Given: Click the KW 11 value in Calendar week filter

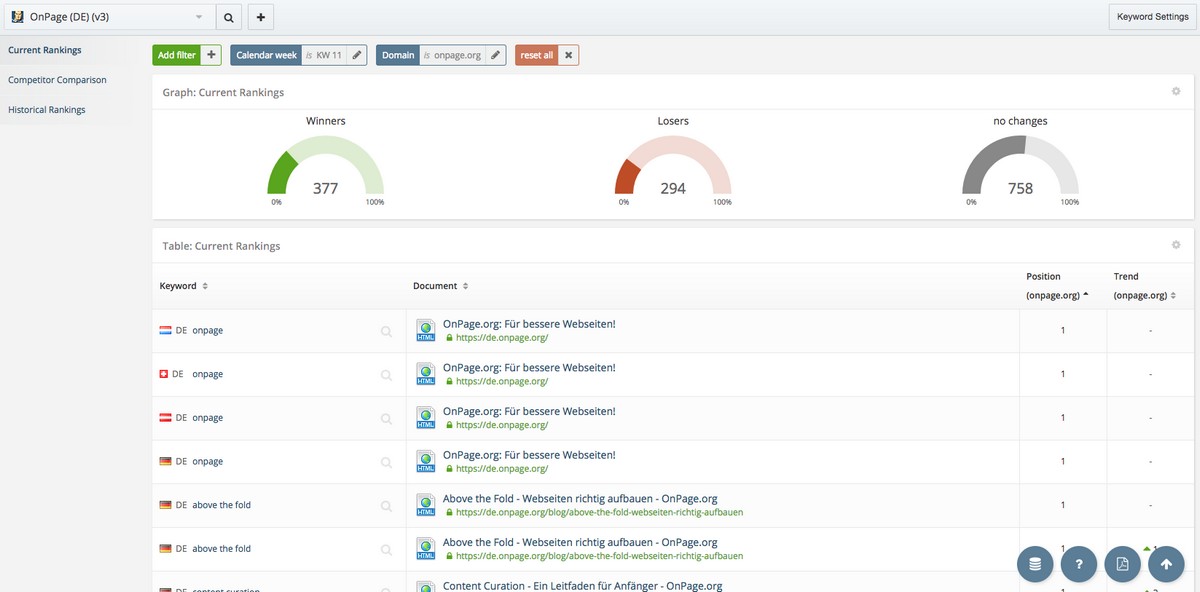Looking at the screenshot, I should click(x=330, y=55).
